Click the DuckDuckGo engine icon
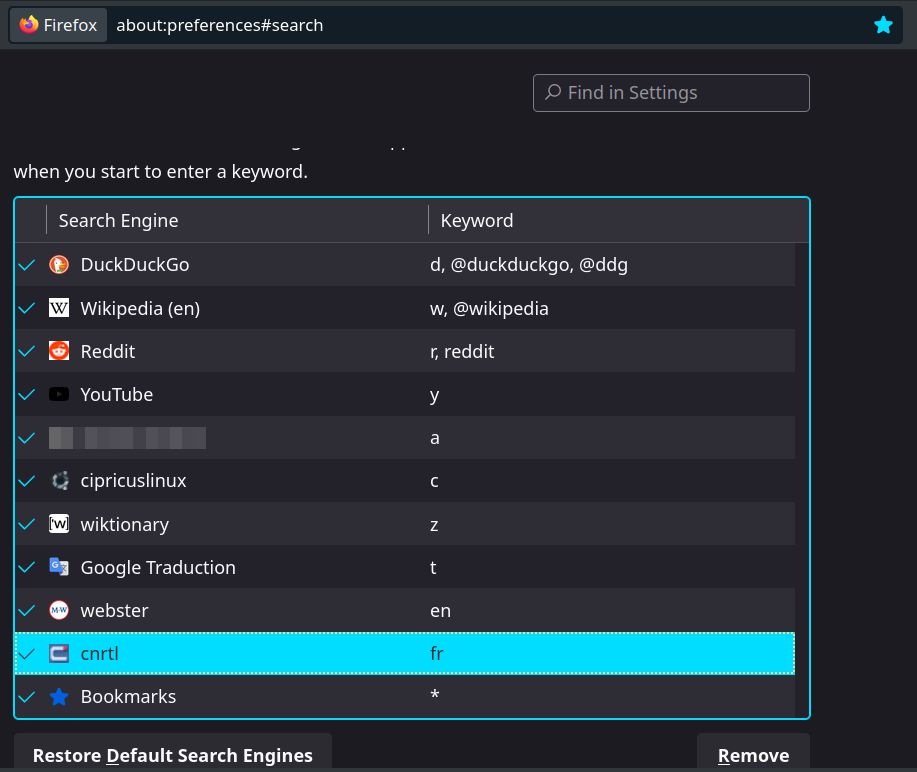This screenshot has width=917, height=772. pos(58,265)
